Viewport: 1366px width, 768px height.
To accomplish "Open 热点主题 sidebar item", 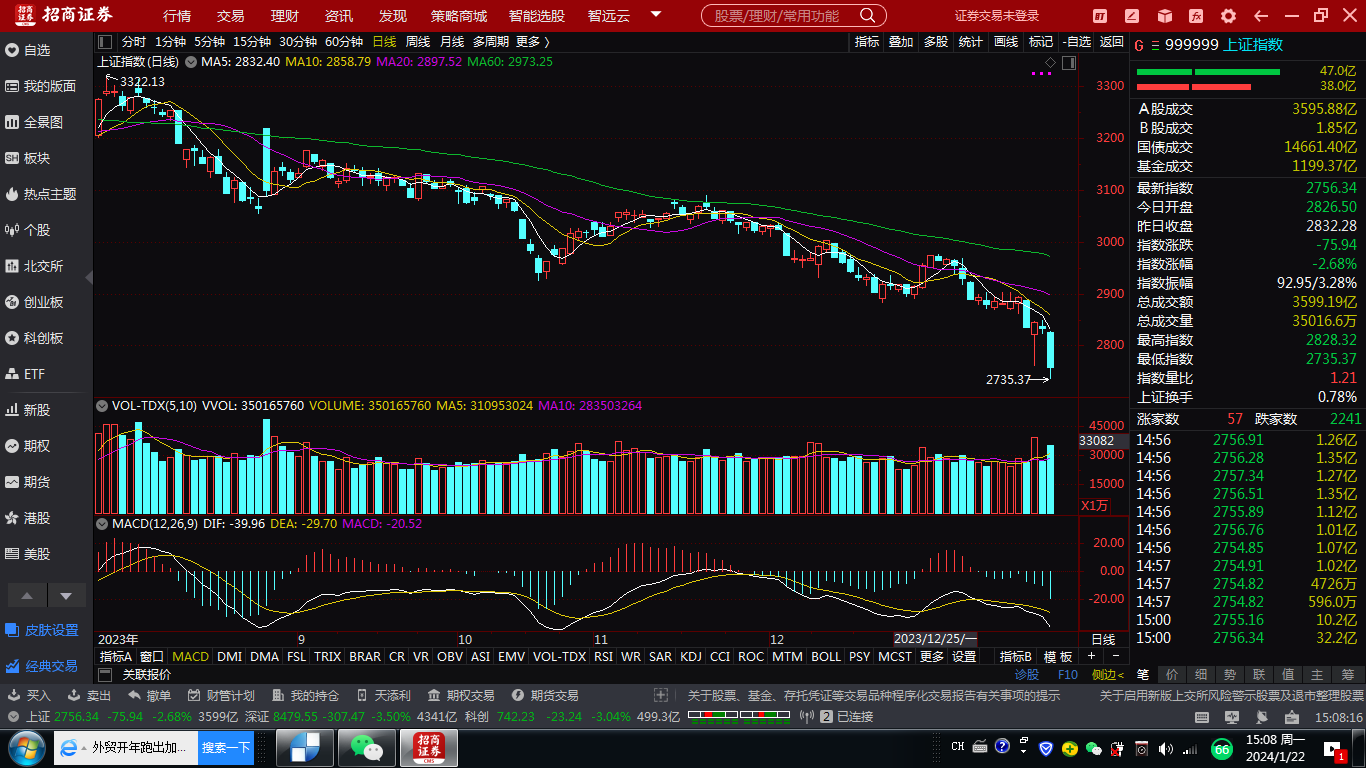I will (43, 194).
